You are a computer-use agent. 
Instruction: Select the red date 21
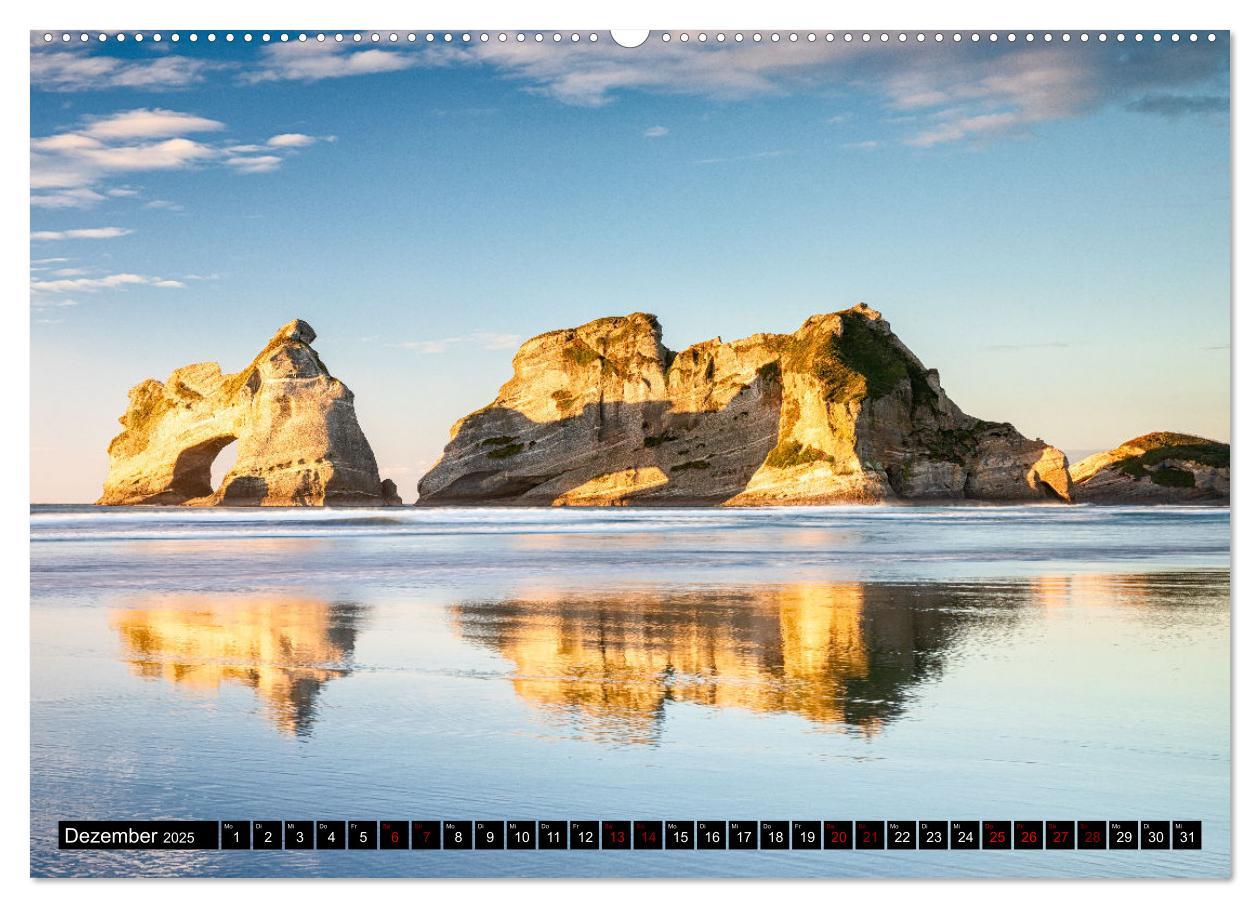870,836
